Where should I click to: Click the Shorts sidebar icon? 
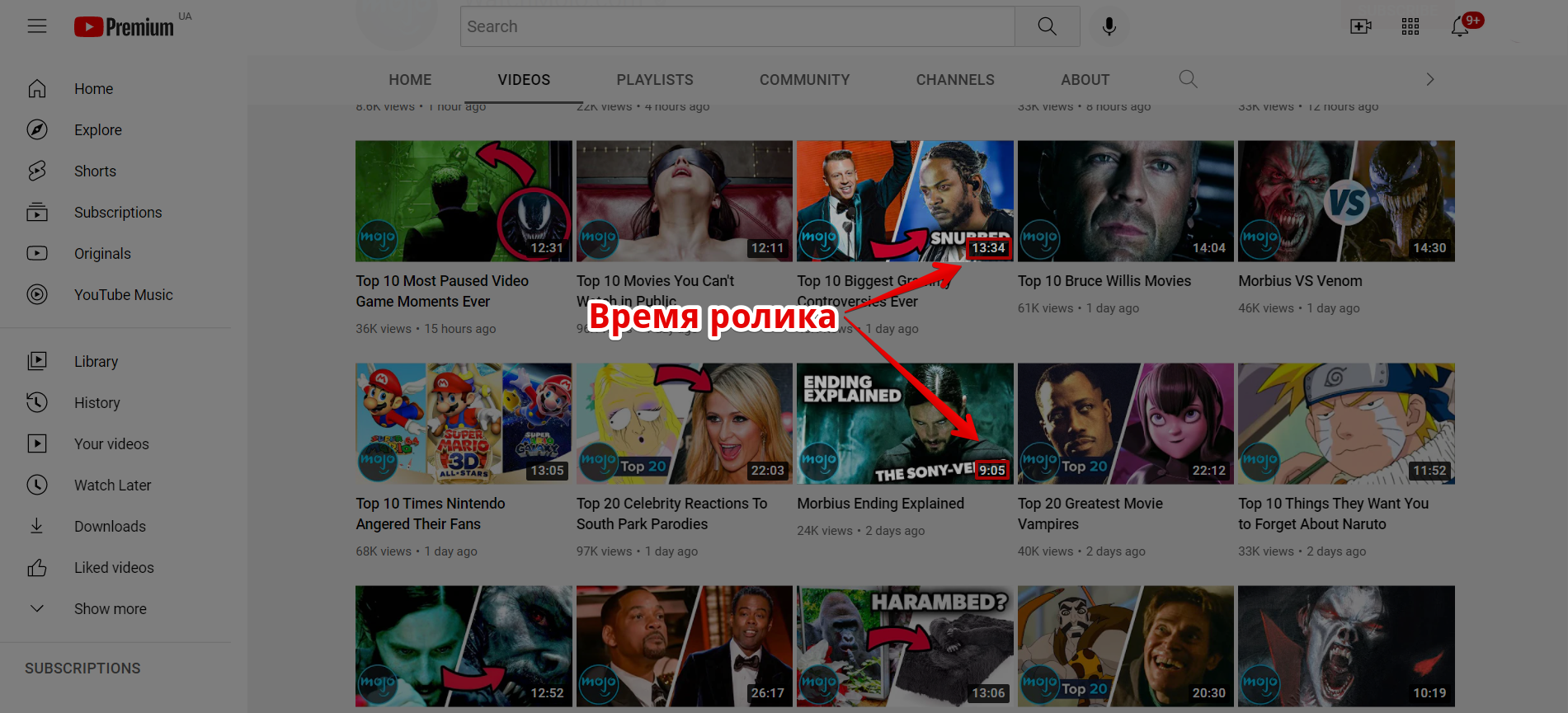click(37, 171)
